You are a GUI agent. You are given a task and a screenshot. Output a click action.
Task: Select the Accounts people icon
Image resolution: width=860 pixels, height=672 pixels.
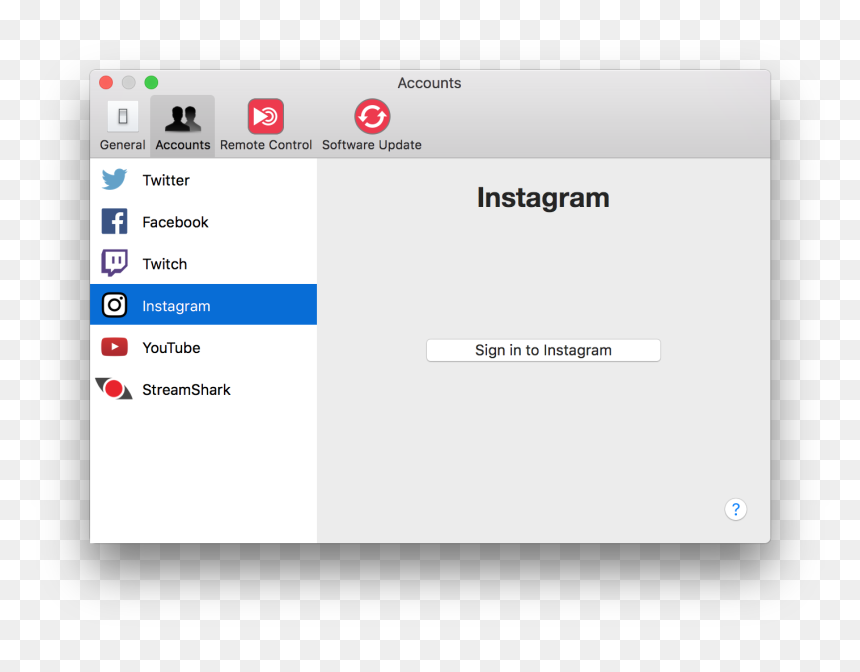point(183,117)
